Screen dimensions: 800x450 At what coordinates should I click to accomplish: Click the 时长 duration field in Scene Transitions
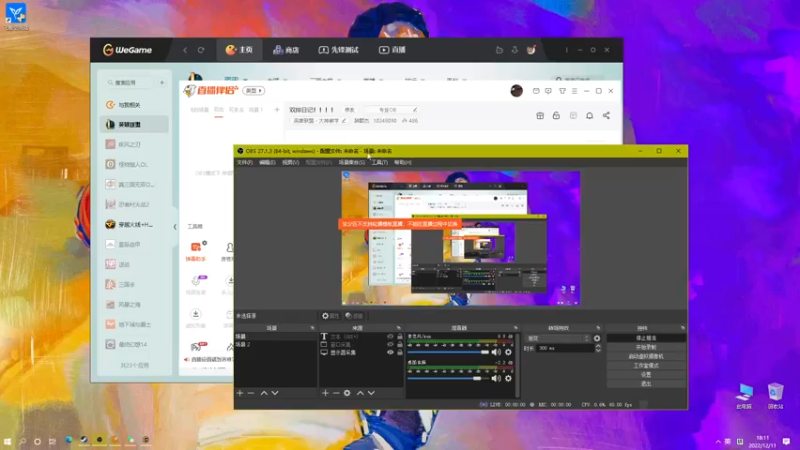[x=565, y=348]
